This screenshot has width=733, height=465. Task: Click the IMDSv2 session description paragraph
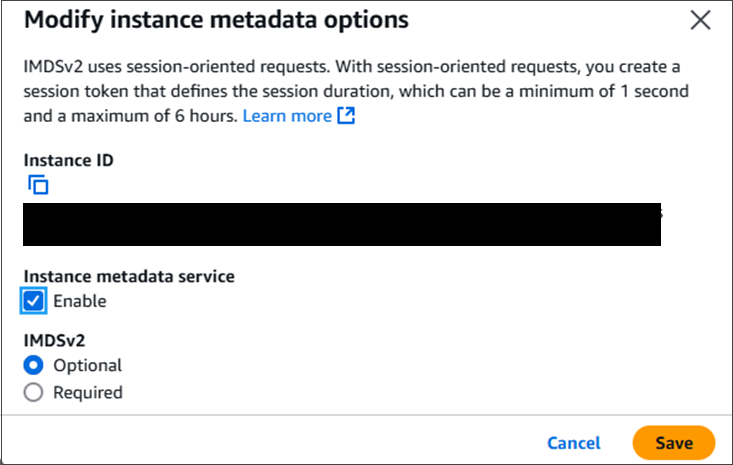[356, 91]
